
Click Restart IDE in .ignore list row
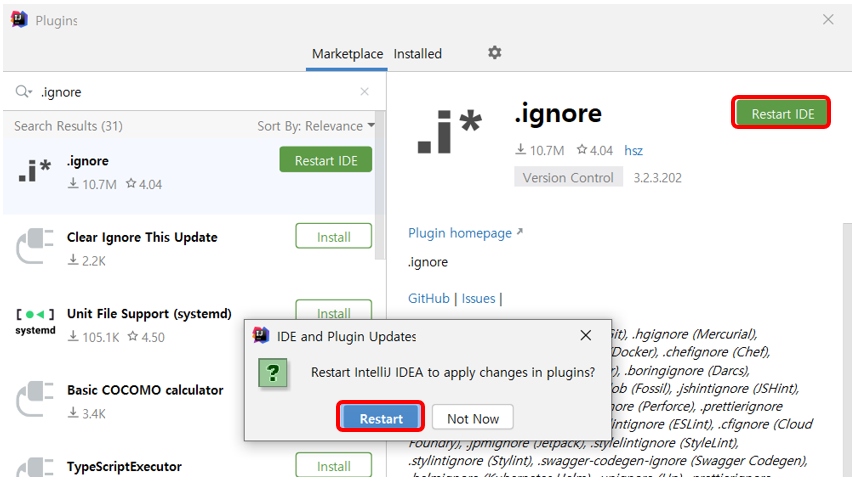(x=326, y=160)
